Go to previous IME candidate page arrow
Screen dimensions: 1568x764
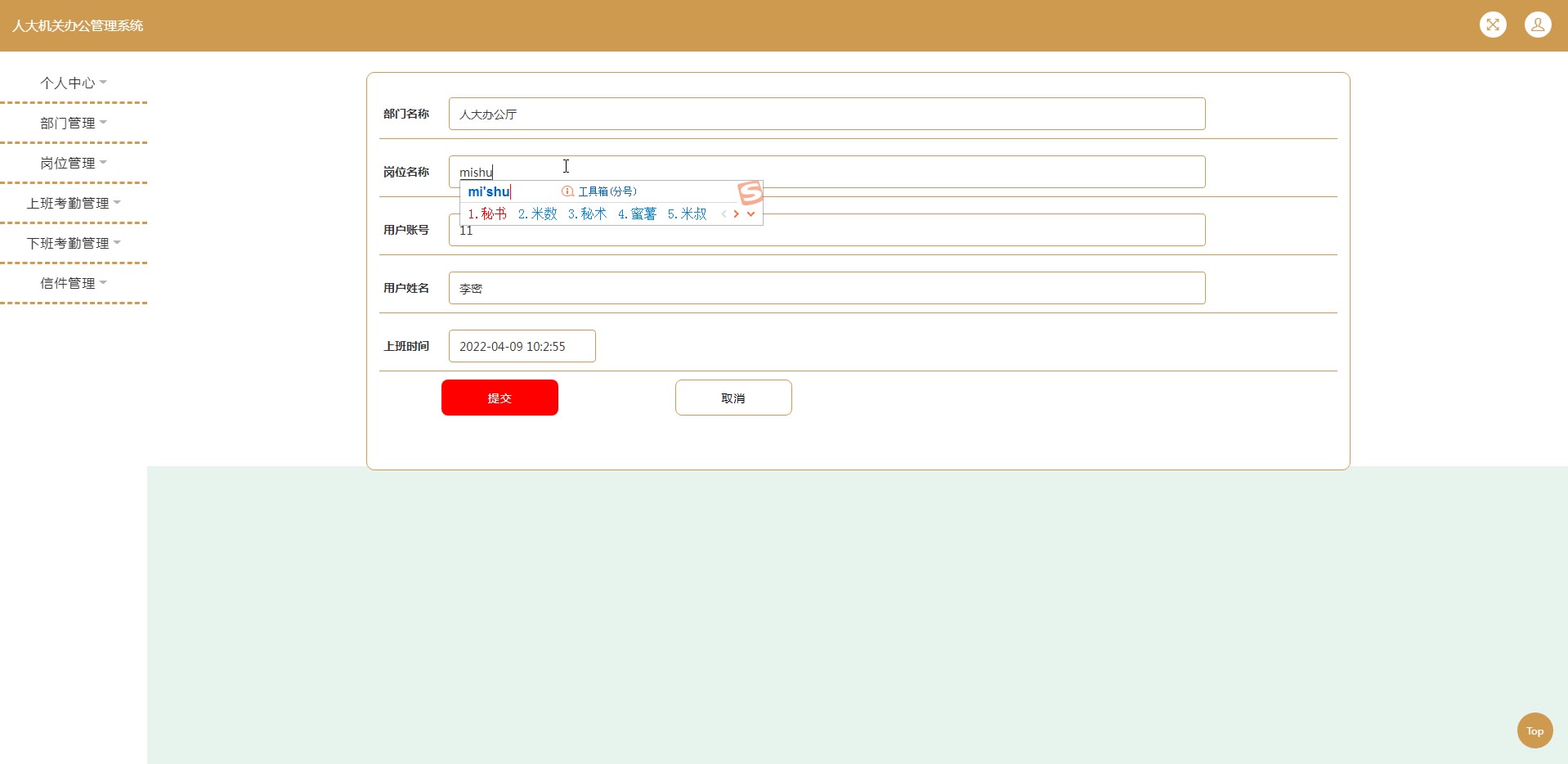pos(724,214)
